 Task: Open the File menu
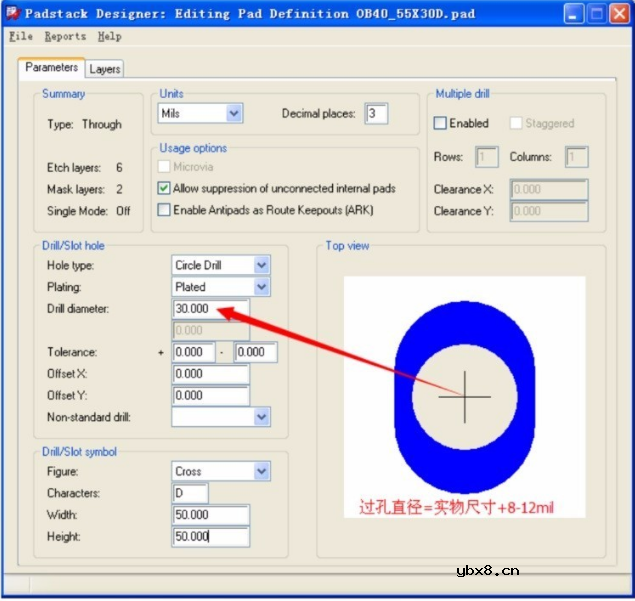point(20,36)
